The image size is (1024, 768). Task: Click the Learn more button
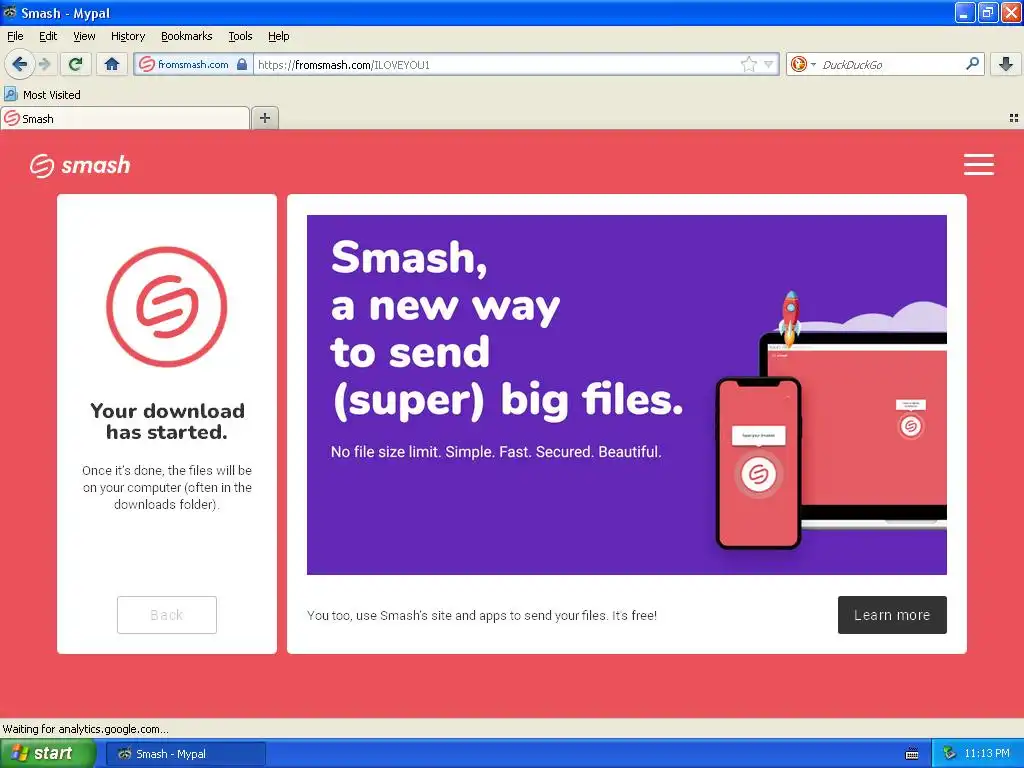point(892,615)
